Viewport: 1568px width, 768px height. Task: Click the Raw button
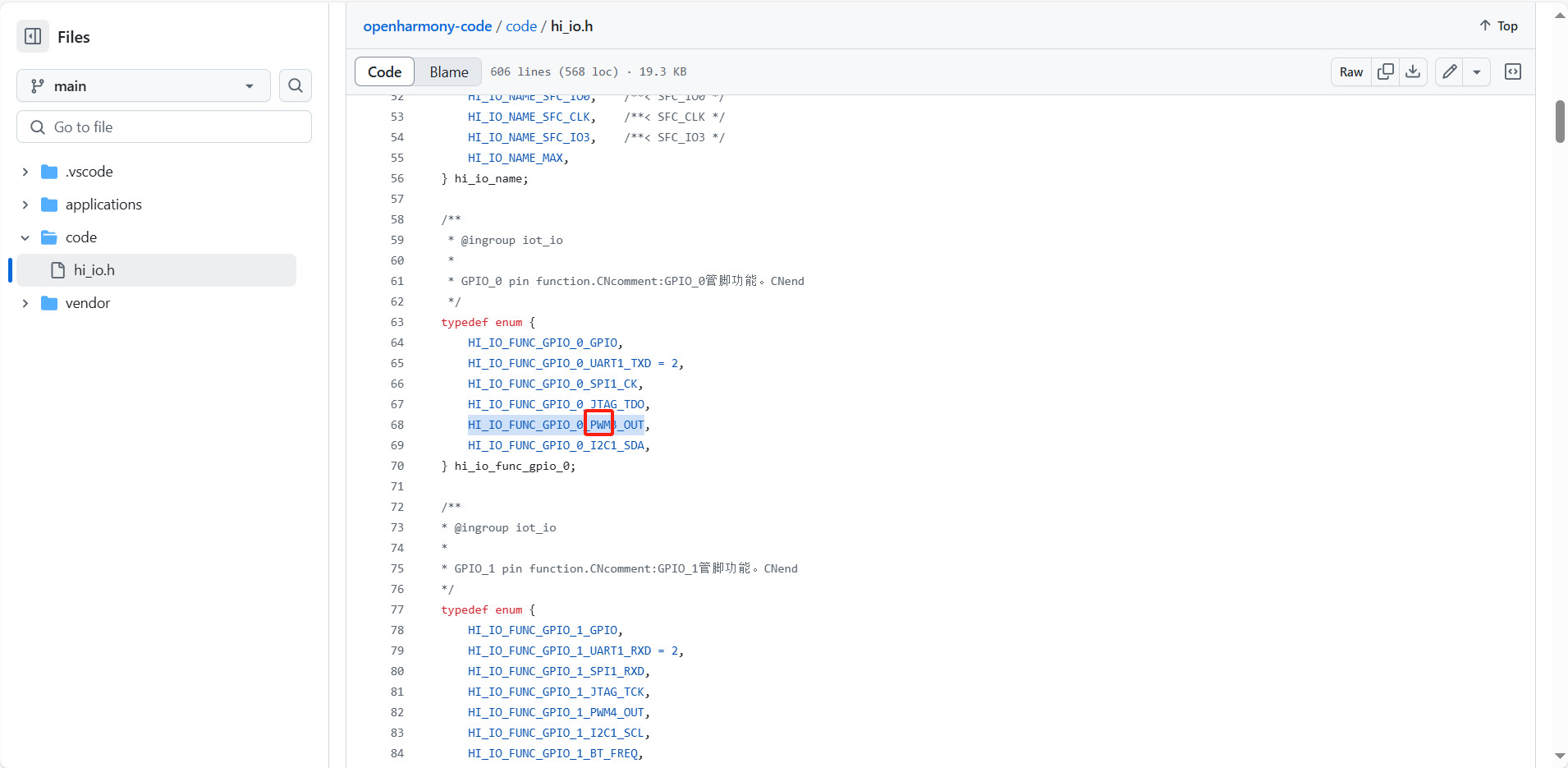1350,71
